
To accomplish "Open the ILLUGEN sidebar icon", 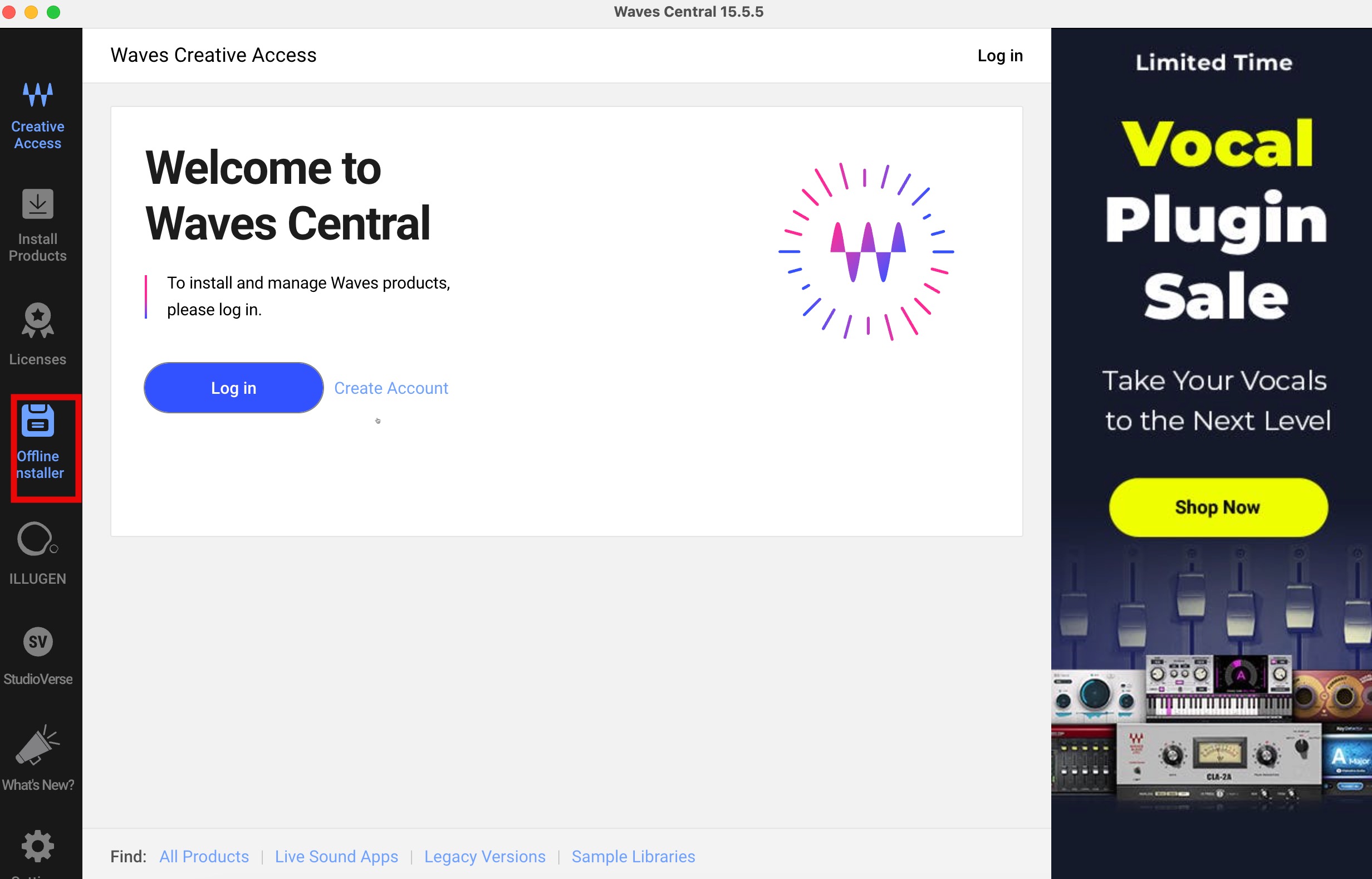I will [37, 540].
